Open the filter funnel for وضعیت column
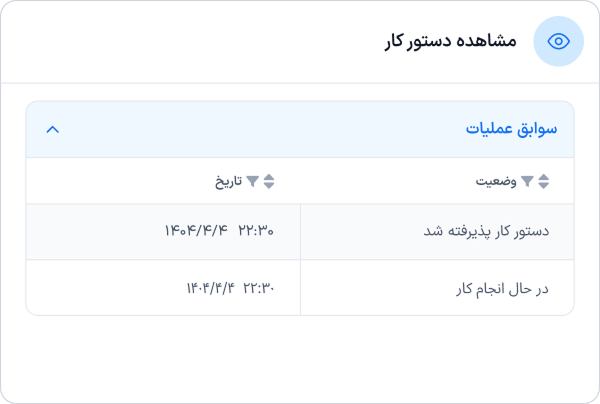 click(527, 182)
